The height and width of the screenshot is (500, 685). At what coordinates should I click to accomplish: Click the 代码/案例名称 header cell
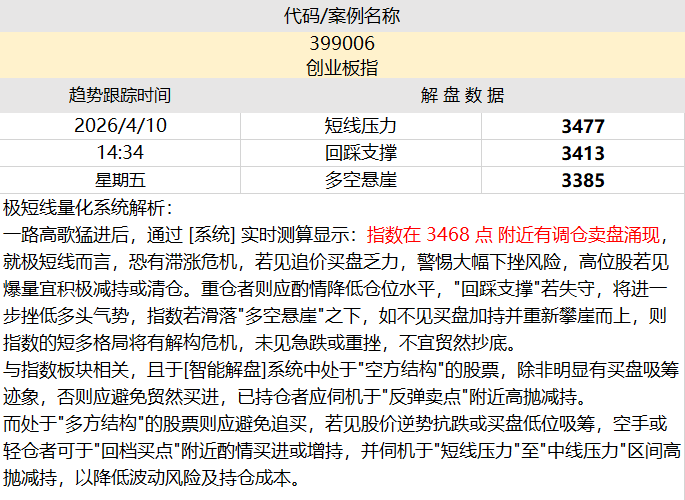pos(342,17)
